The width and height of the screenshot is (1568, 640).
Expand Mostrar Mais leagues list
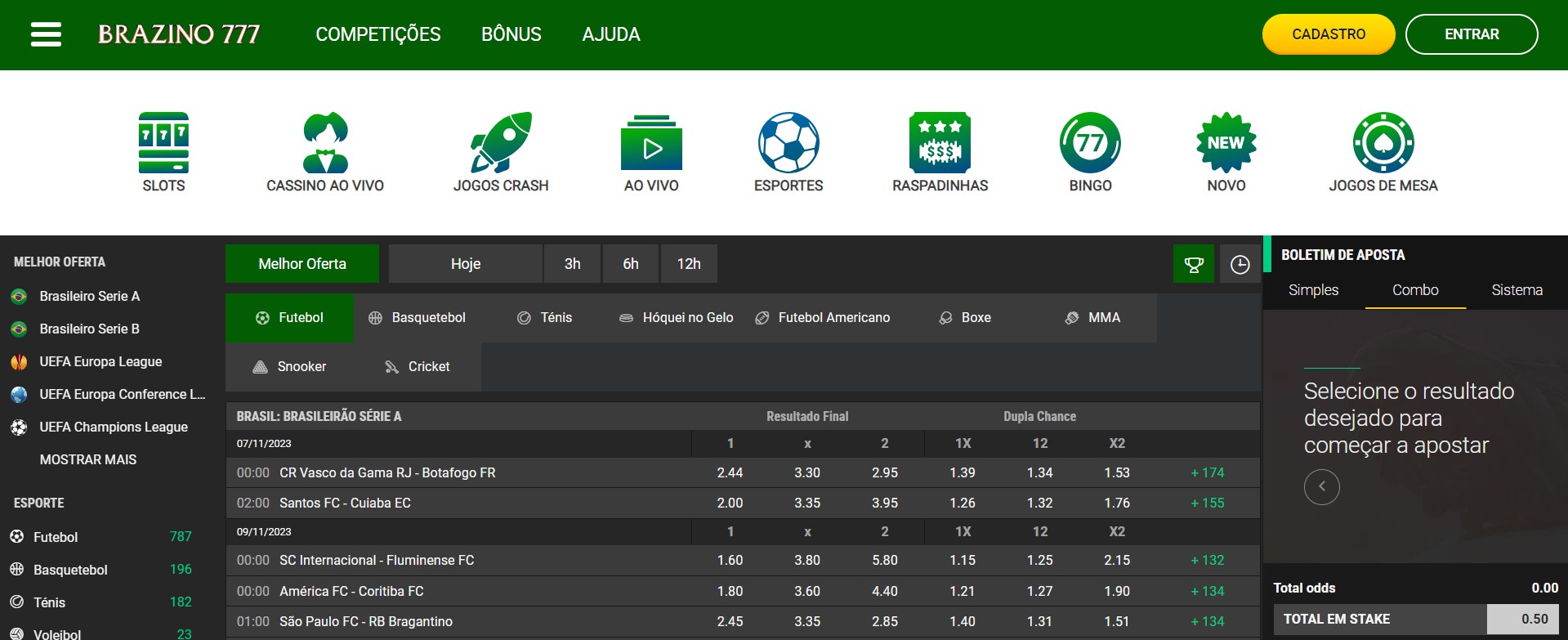tap(88, 459)
